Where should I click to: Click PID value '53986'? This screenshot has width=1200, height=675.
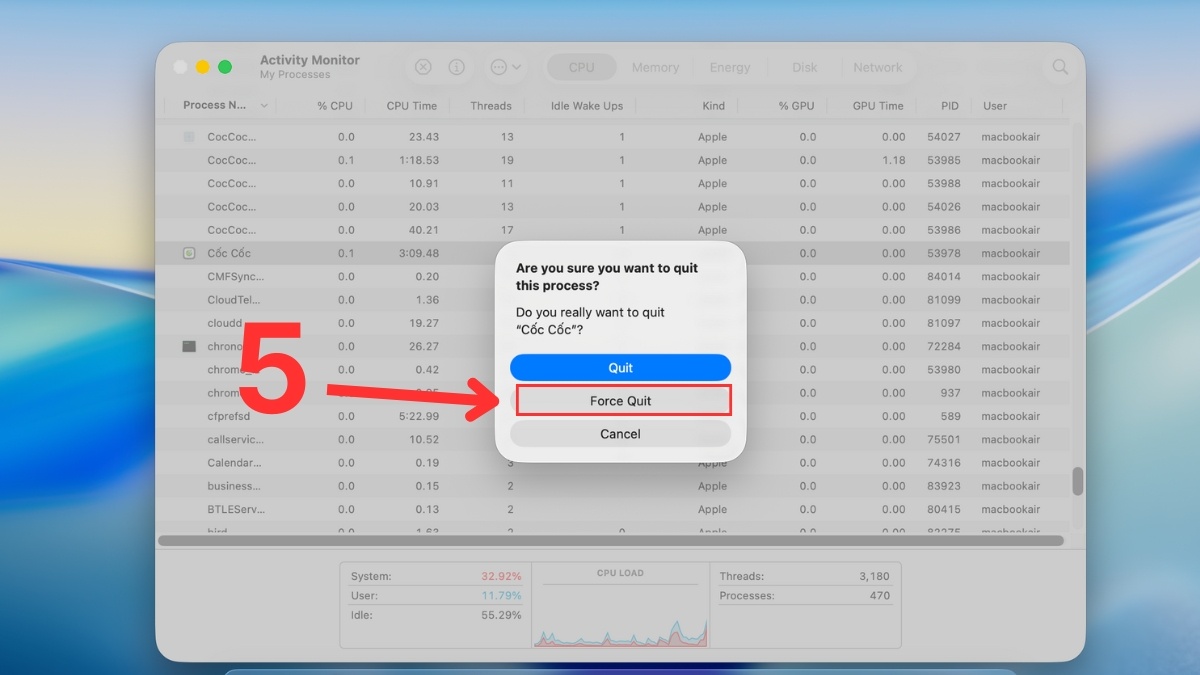point(944,230)
